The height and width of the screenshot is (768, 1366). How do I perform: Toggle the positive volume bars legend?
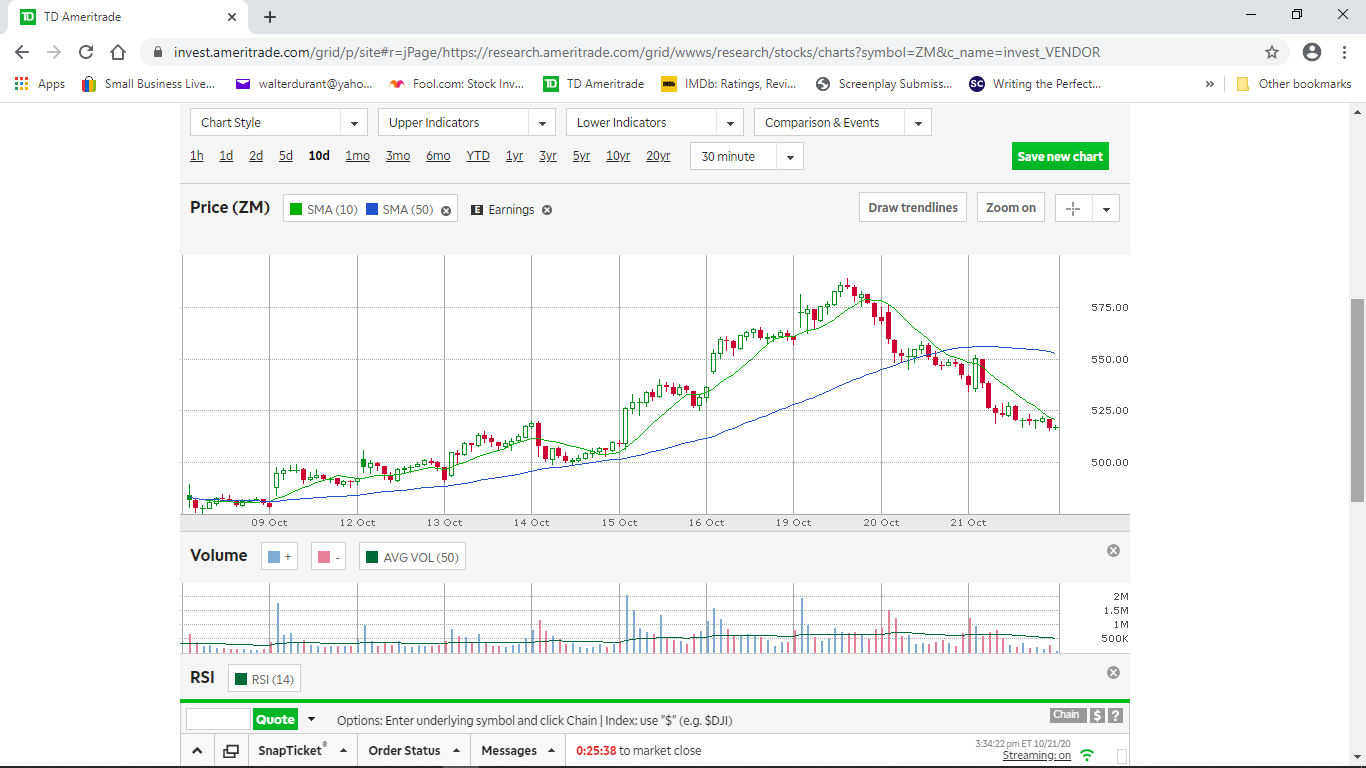tap(279, 557)
